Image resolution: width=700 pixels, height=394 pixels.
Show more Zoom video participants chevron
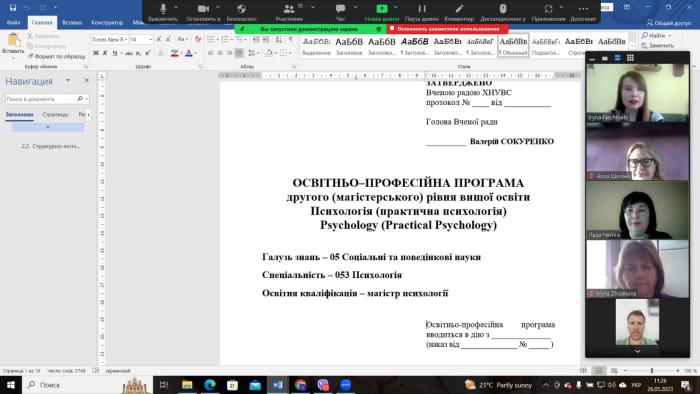638,351
